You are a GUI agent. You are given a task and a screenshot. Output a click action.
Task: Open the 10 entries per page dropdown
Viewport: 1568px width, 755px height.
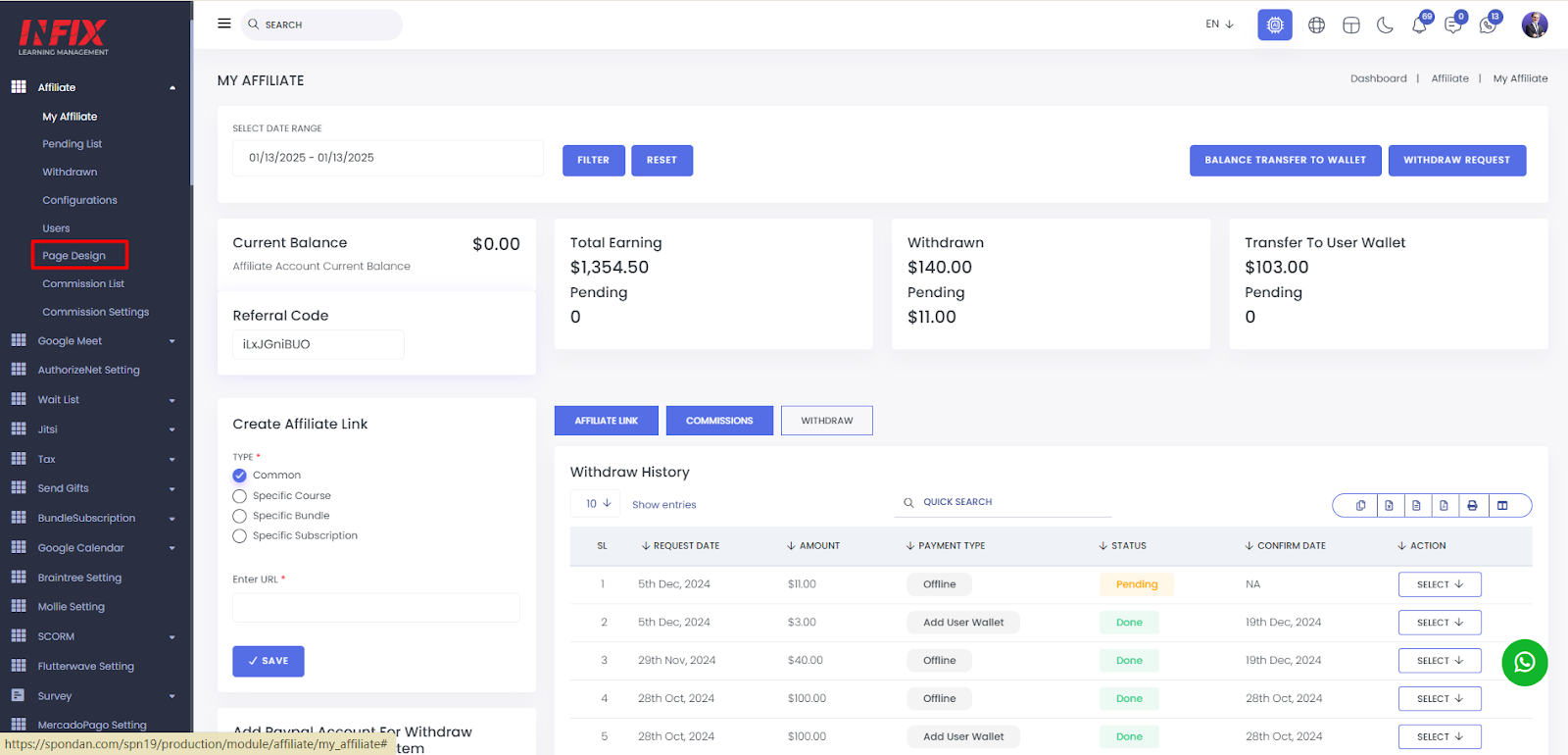(x=597, y=504)
